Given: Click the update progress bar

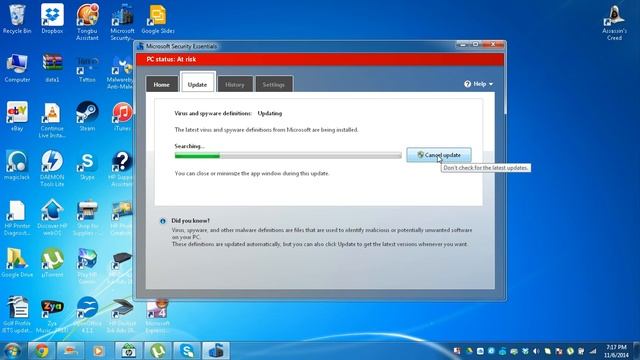Looking at the screenshot, I should tap(288, 156).
